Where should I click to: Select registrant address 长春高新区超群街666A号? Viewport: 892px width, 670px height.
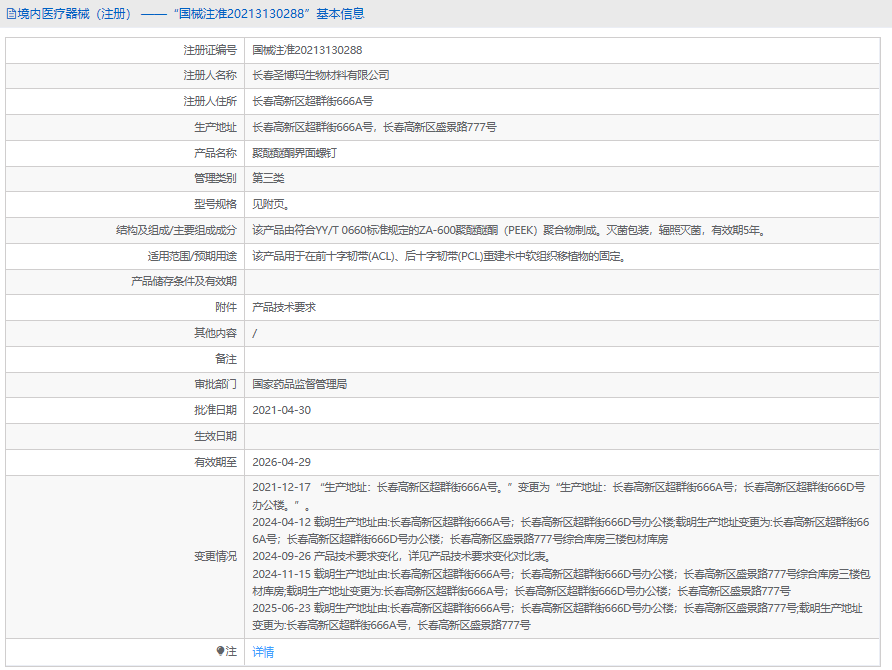click(x=313, y=101)
